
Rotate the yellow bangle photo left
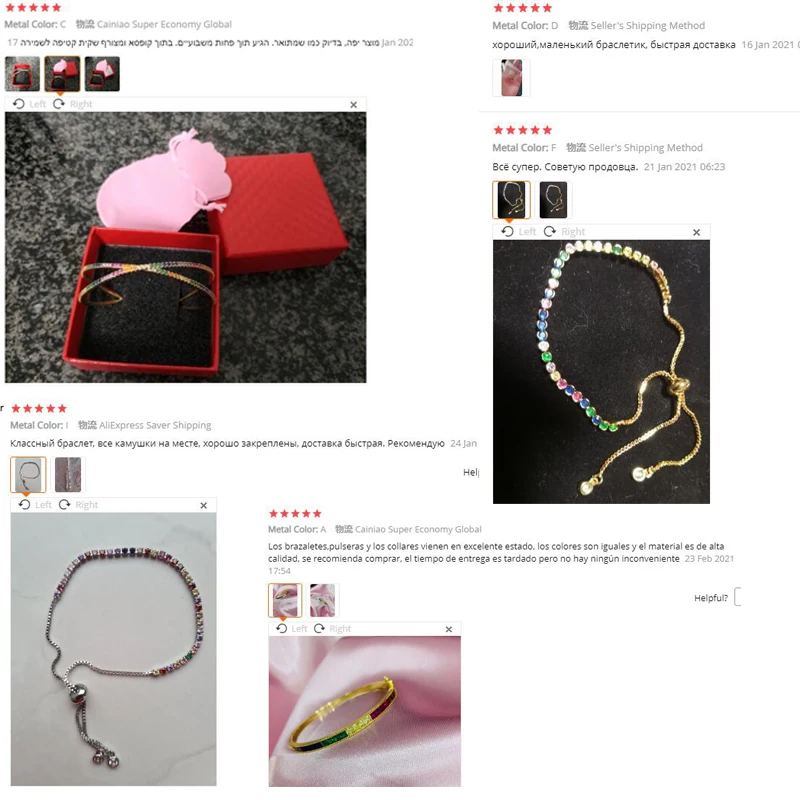(291, 629)
